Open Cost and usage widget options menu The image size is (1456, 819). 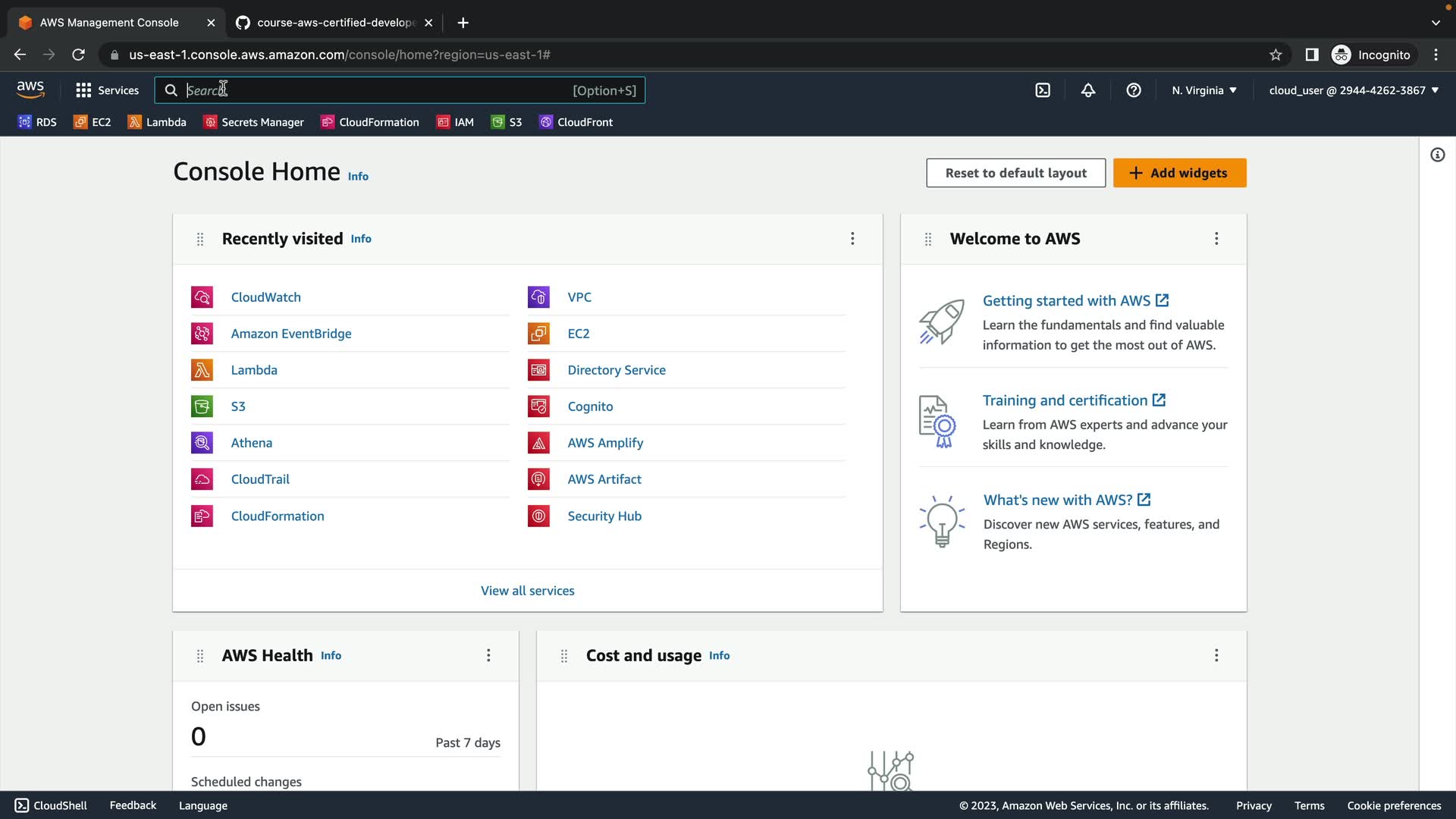tap(1216, 655)
